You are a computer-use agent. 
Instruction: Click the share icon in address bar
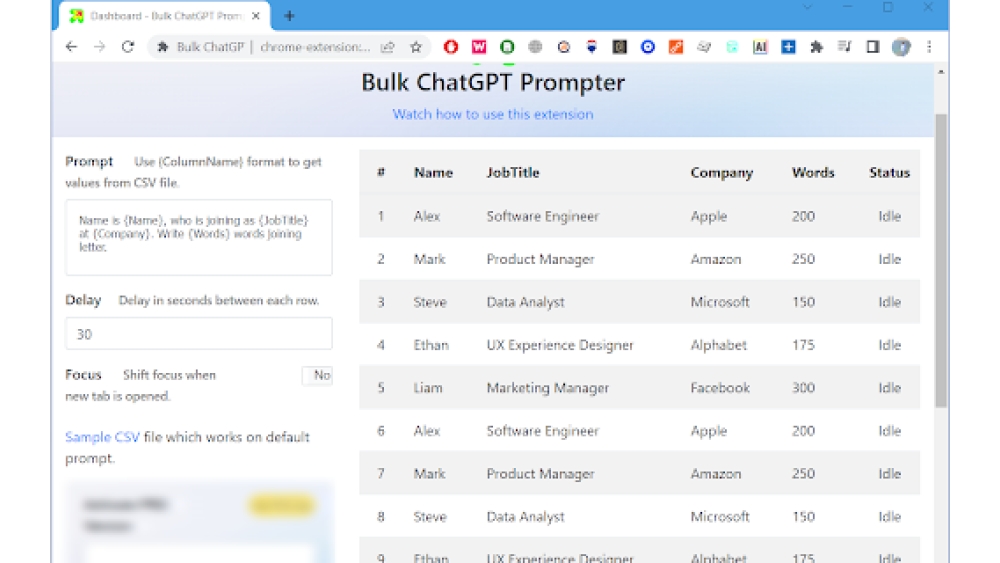pyautogui.click(x=388, y=47)
